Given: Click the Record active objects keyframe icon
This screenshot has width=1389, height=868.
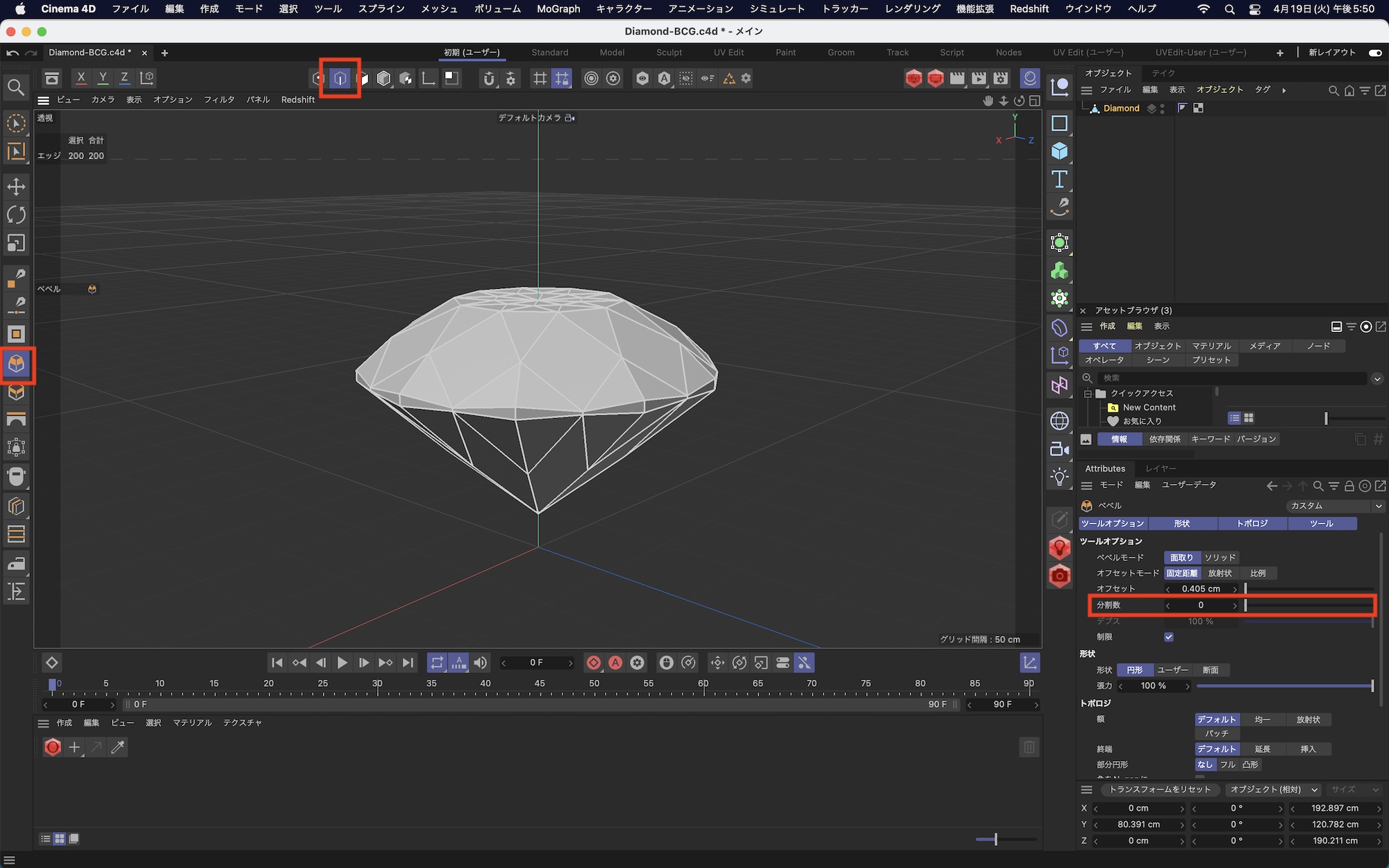Looking at the screenshot, I should coord(593,663).
